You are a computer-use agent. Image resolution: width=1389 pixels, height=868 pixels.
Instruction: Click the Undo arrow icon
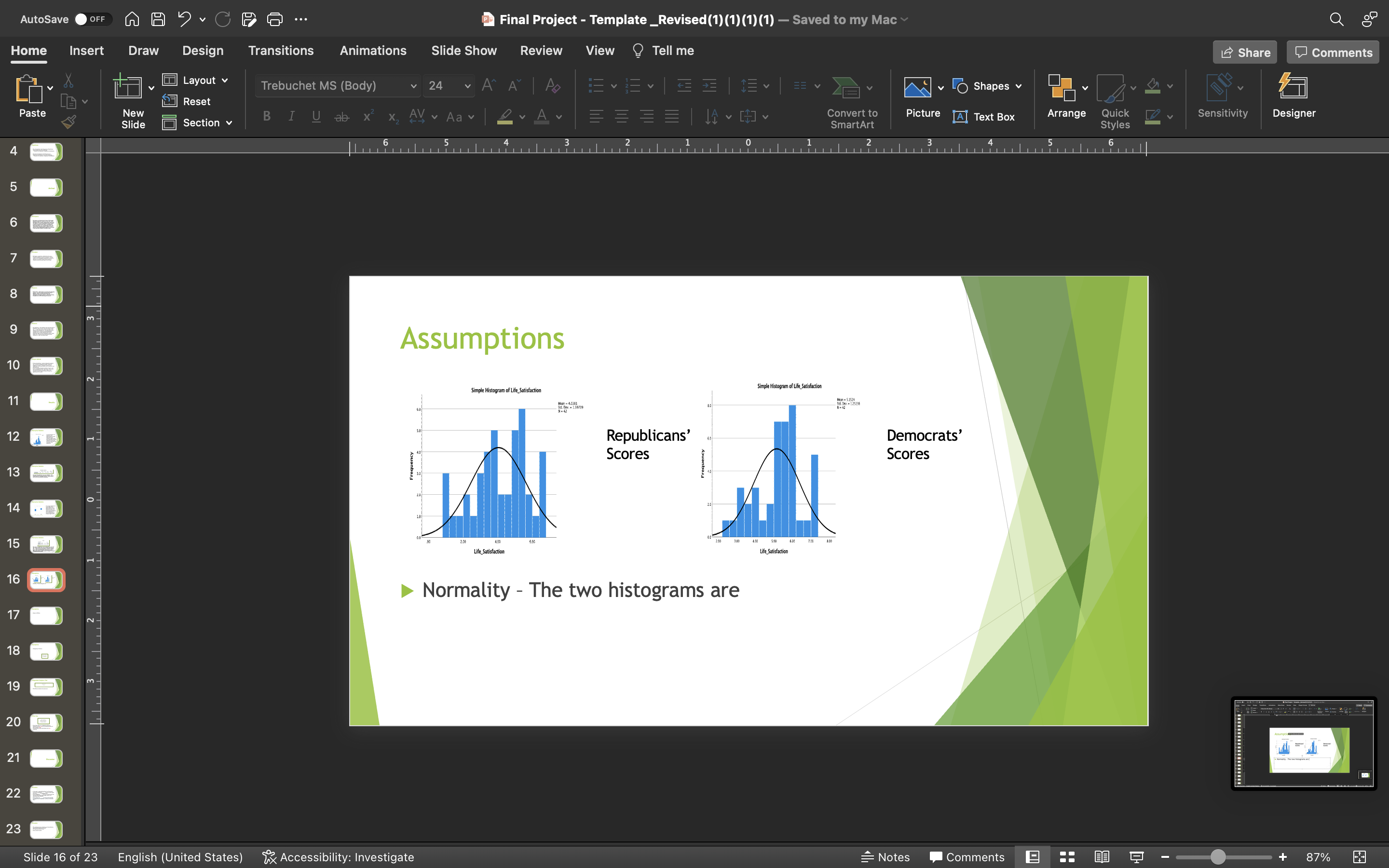[x=184, y=19]
